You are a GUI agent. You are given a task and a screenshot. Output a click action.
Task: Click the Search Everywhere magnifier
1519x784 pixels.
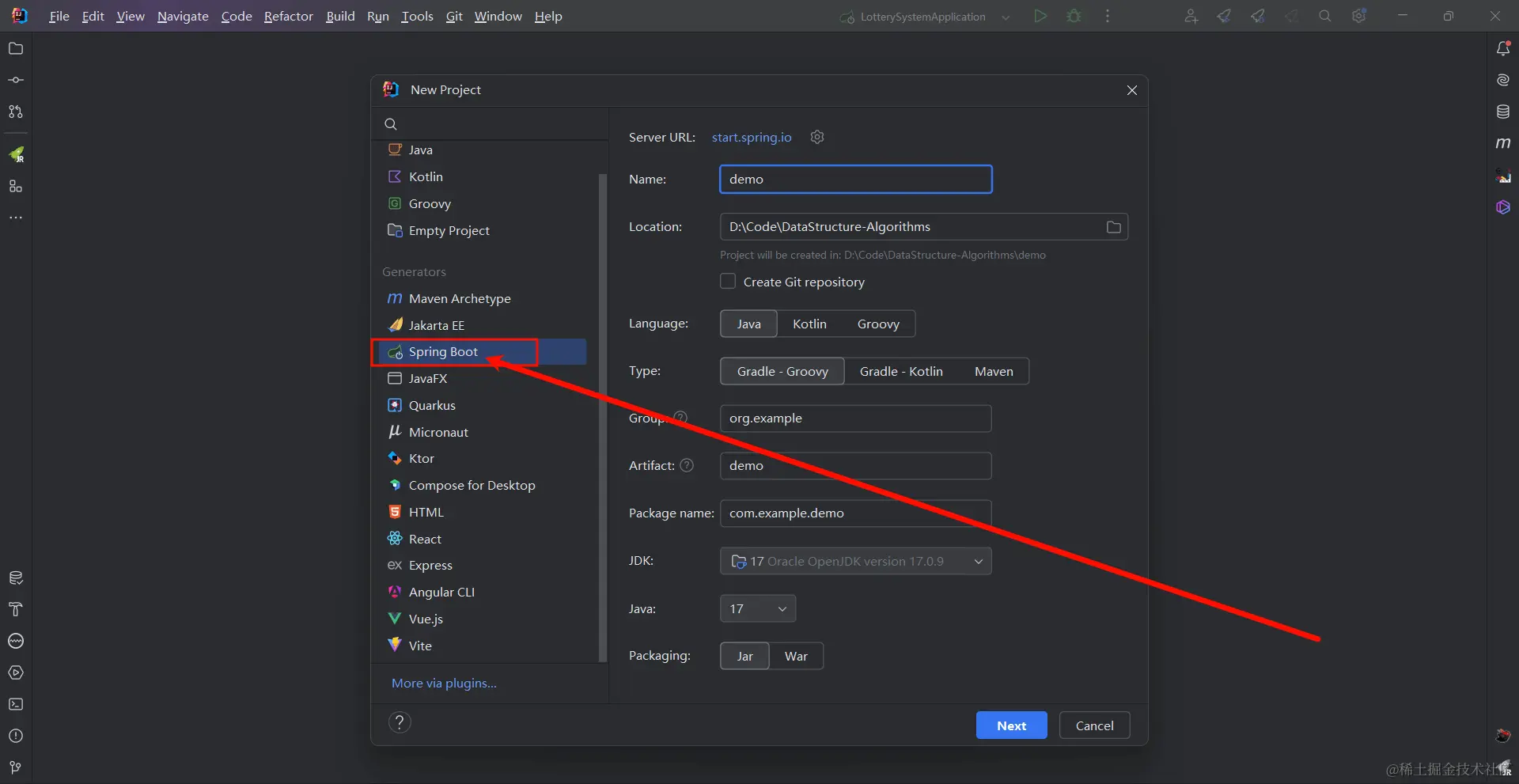pos(1325,16)
